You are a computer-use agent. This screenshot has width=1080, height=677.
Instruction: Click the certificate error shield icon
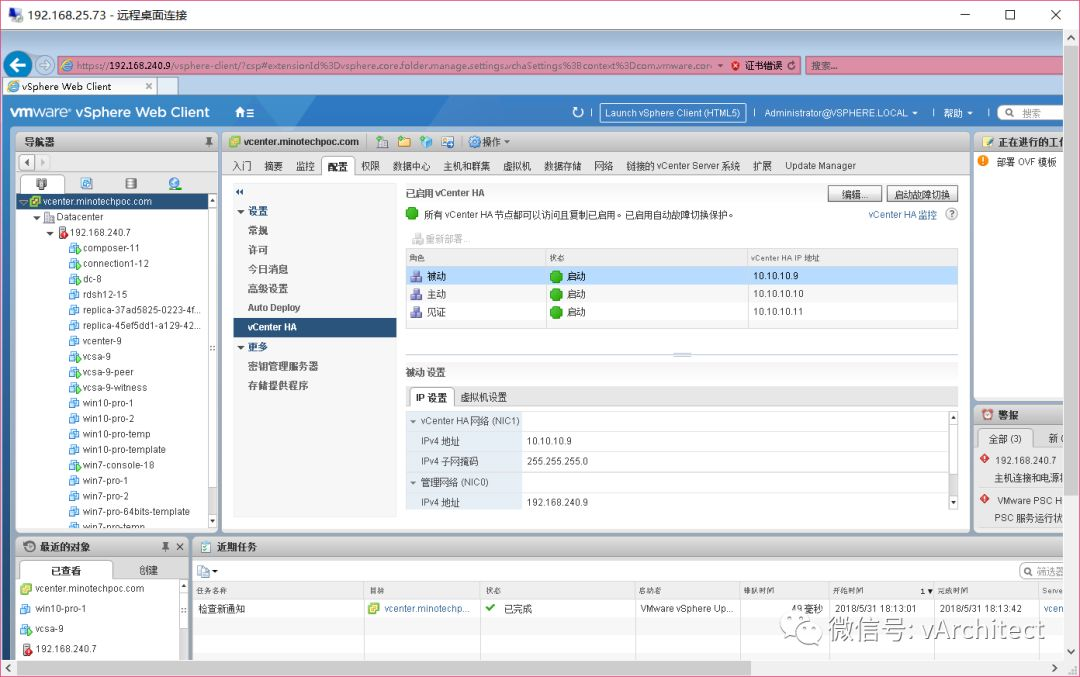735,65
